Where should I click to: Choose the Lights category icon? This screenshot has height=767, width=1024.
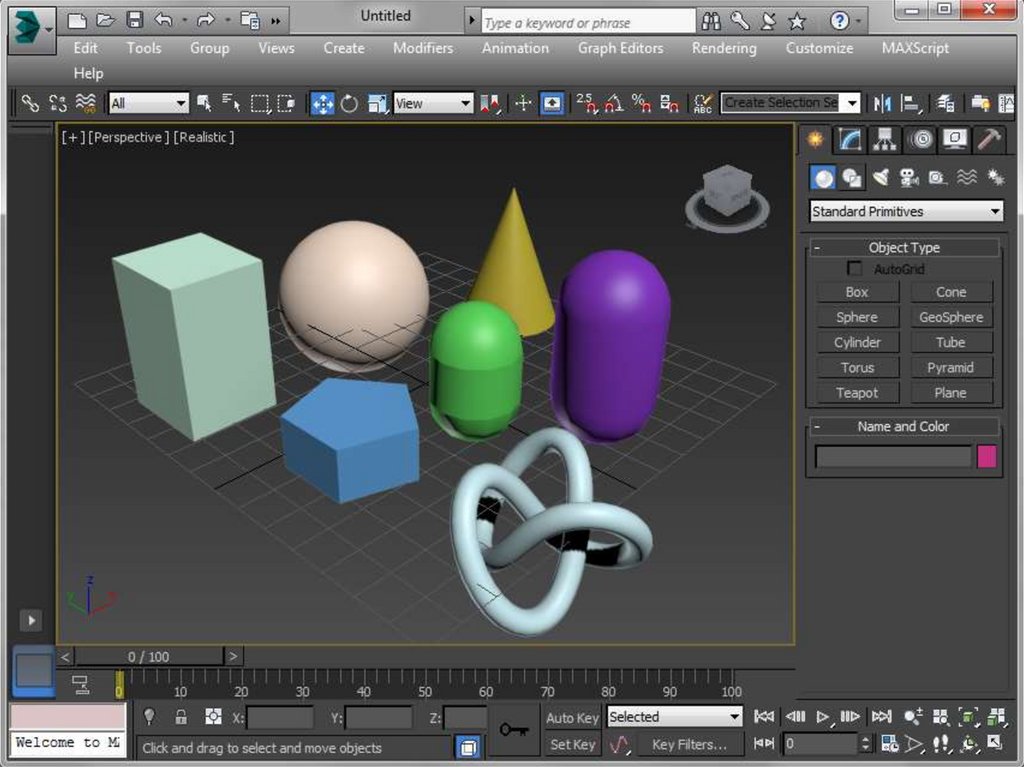(880, 177)
